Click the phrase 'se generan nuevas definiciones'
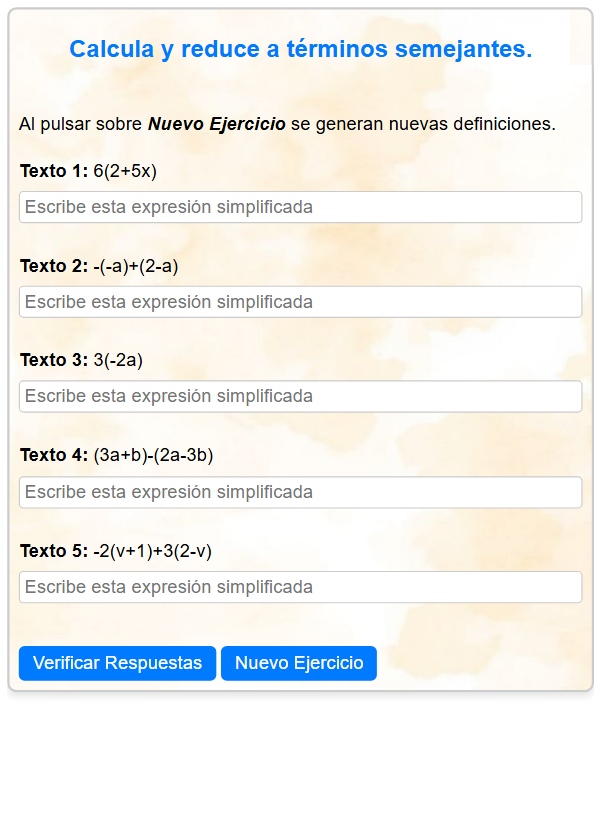Viewport: 602px width, 822px height. point(423,124)
